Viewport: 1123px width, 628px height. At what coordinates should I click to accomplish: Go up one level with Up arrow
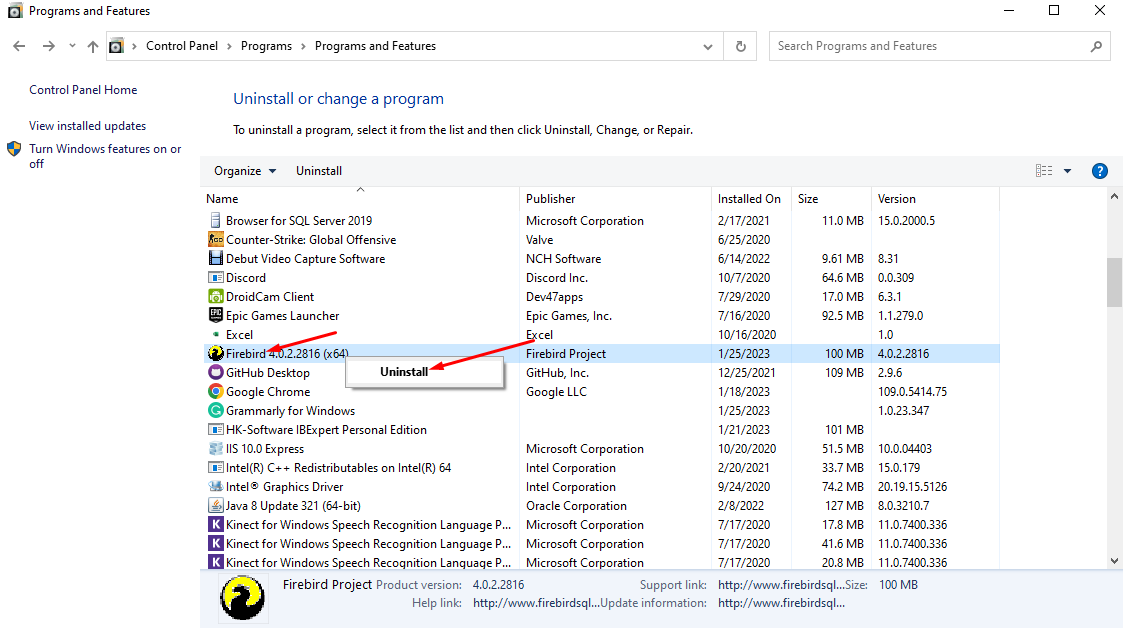tap(93, 46)
